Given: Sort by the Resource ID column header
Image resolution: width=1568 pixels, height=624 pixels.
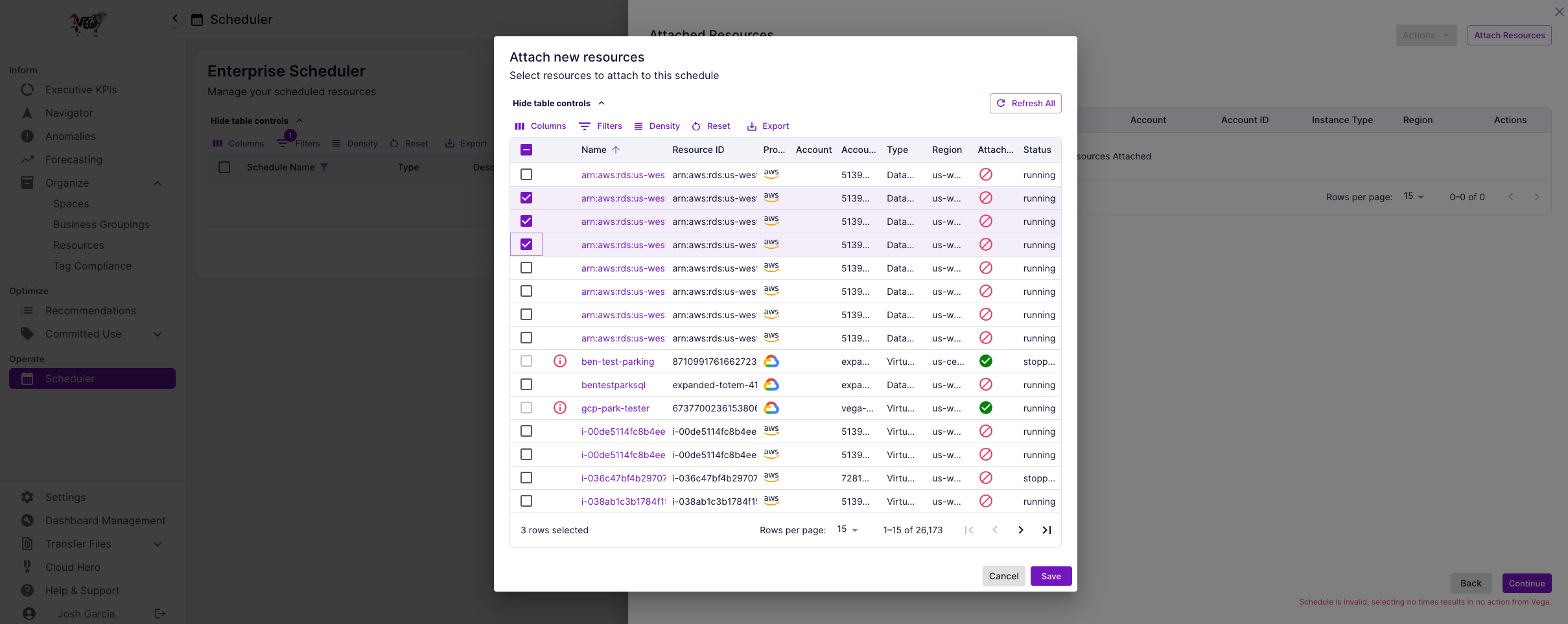Looking at the screenshot, I should click(698, 150).
